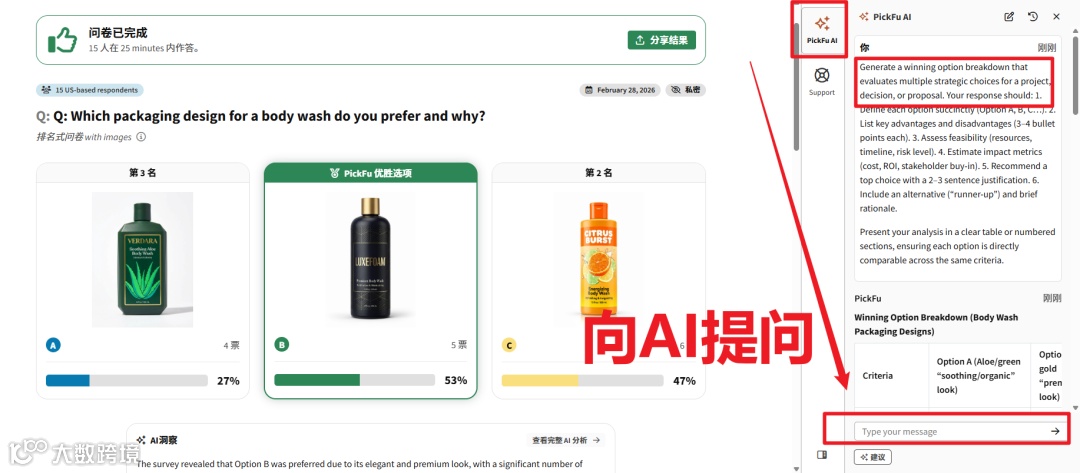
Task: Click the 私密 privacy eye badge
Action: click(x=685, y=90)
